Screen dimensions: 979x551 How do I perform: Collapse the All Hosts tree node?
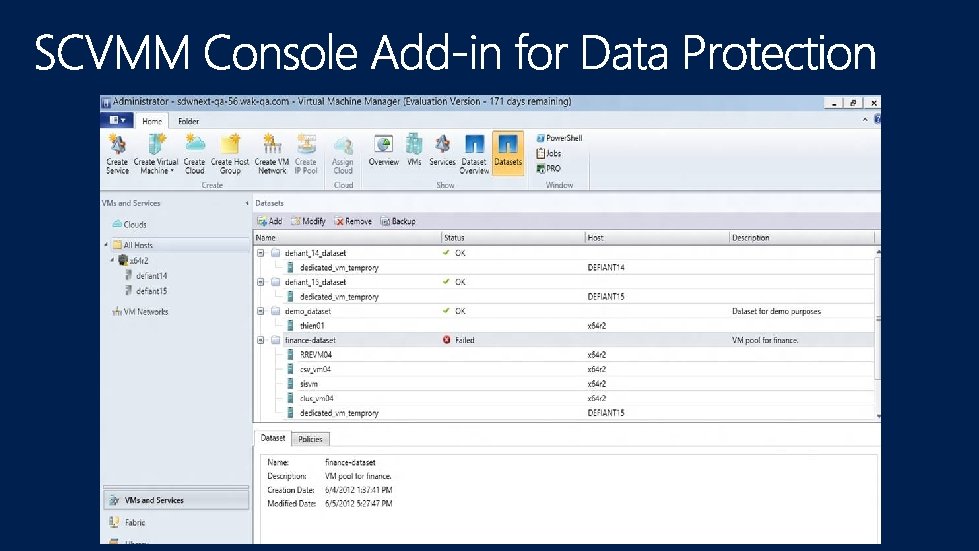click(107, 245)
